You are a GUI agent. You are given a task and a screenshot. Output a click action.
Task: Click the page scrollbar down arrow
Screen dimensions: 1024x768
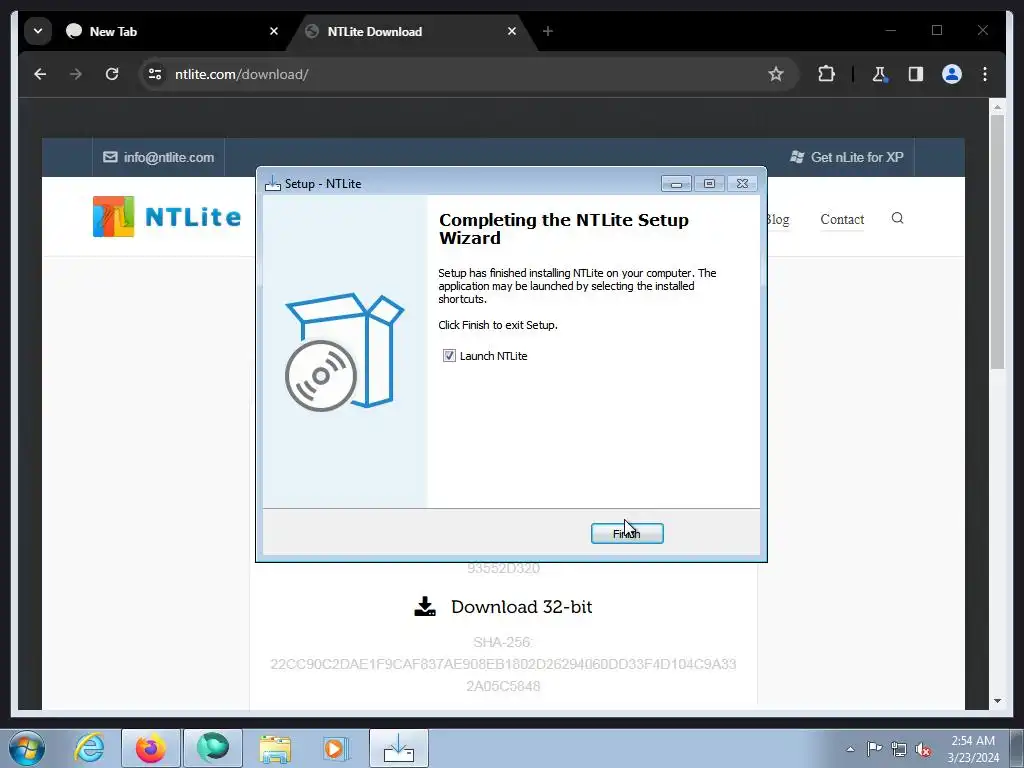(997, 701)
